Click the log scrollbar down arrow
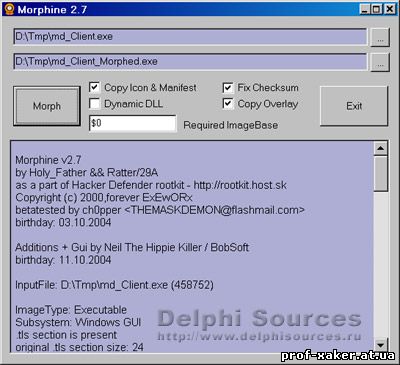The width and height of the screenshot is (400, 365). [381, 345]
